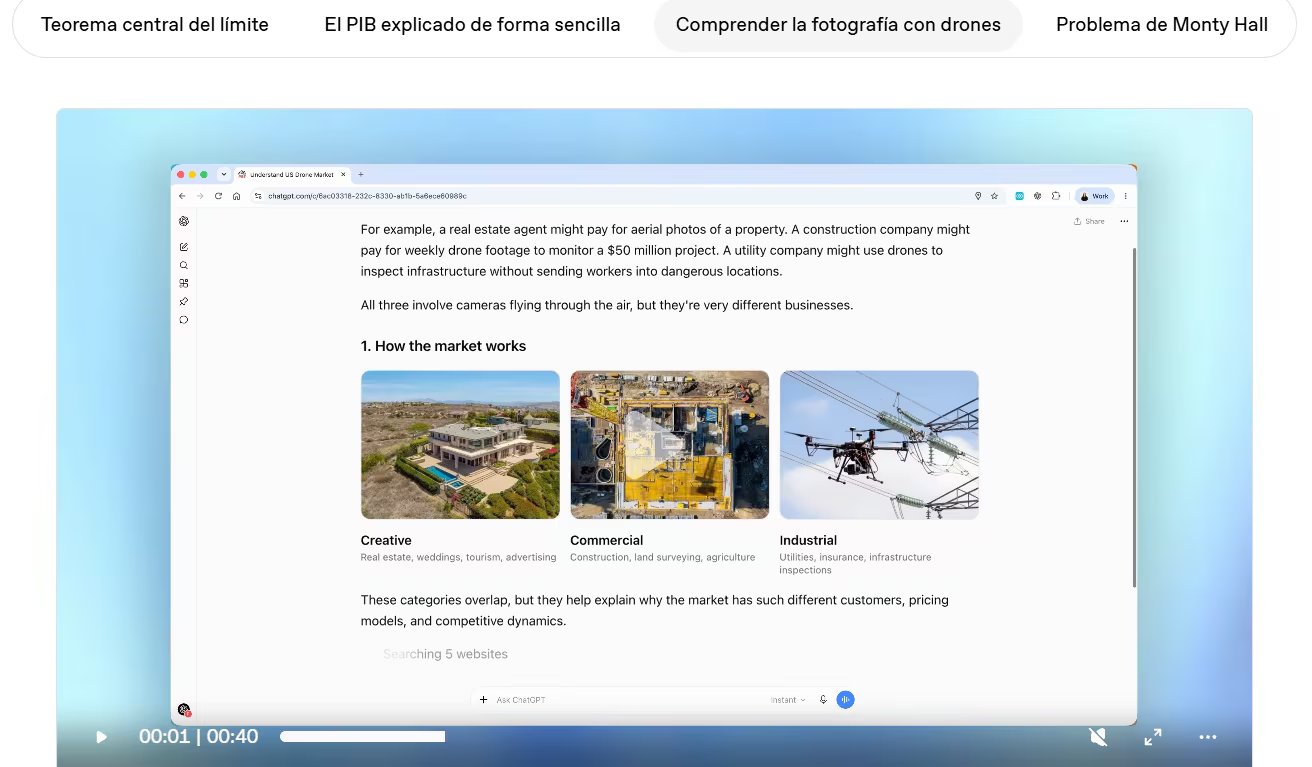Bookmark the page with the star icon
This screenshot has height=767, width=1312.
994,196
